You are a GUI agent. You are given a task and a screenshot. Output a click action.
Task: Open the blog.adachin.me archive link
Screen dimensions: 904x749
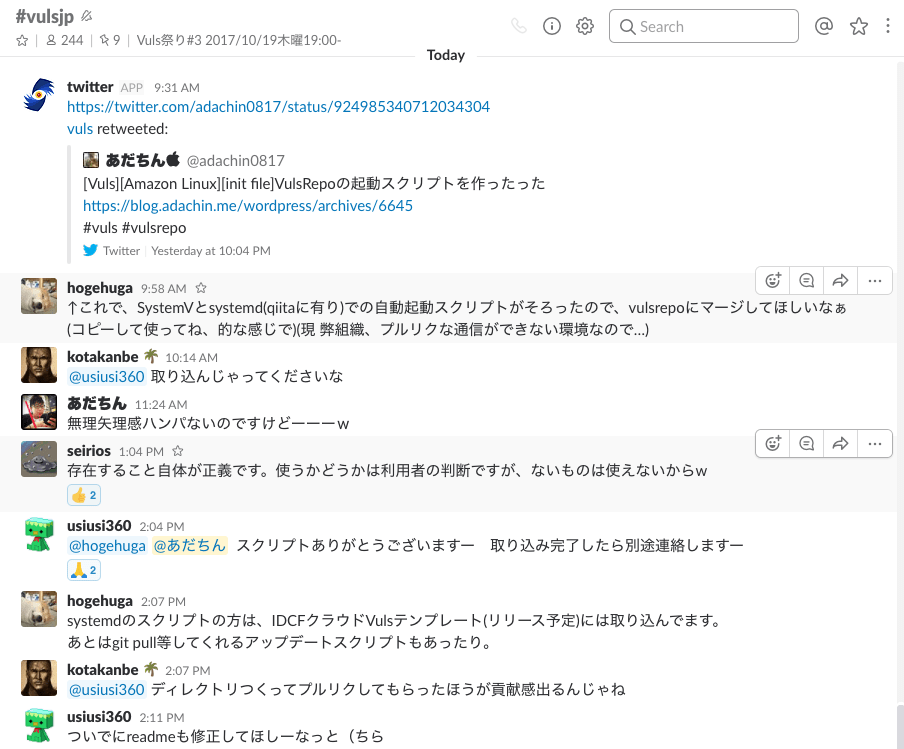point(248,206)
